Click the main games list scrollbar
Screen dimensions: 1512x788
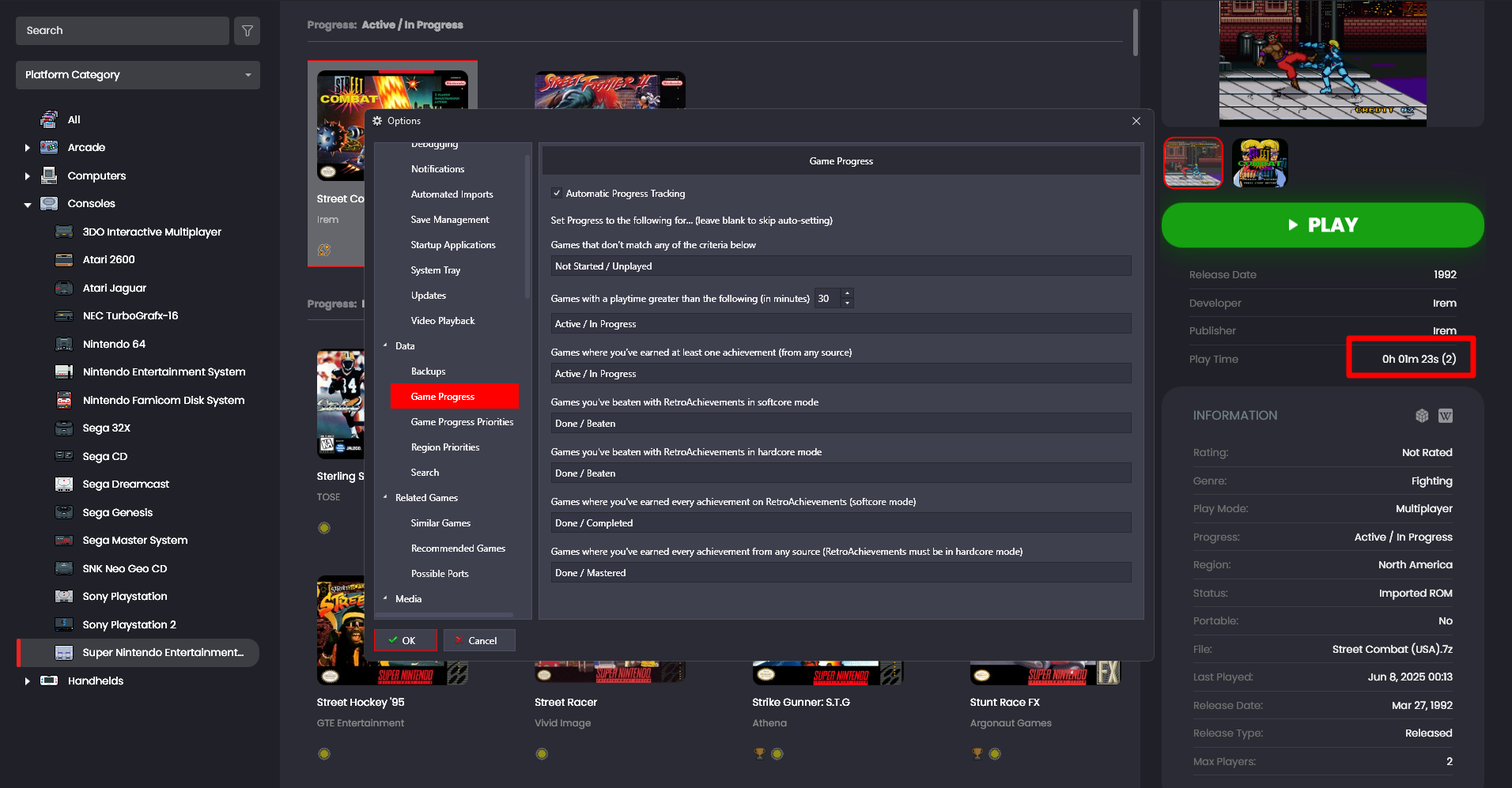[1136, 33]
